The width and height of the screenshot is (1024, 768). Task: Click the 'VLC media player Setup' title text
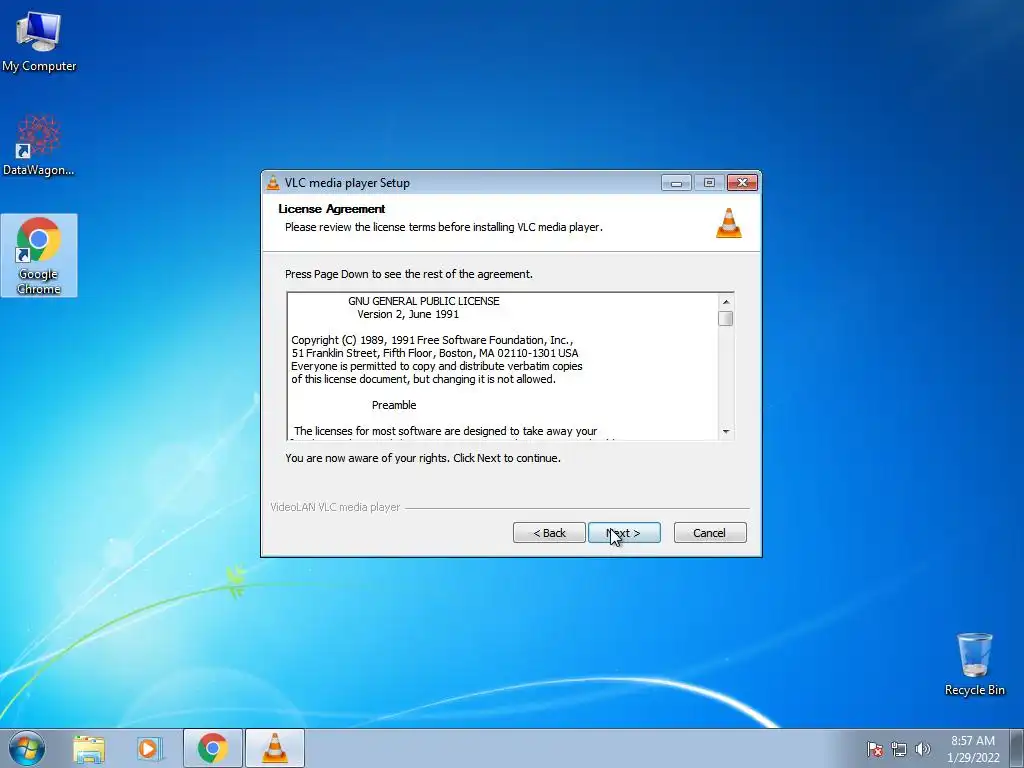point(347,183)
